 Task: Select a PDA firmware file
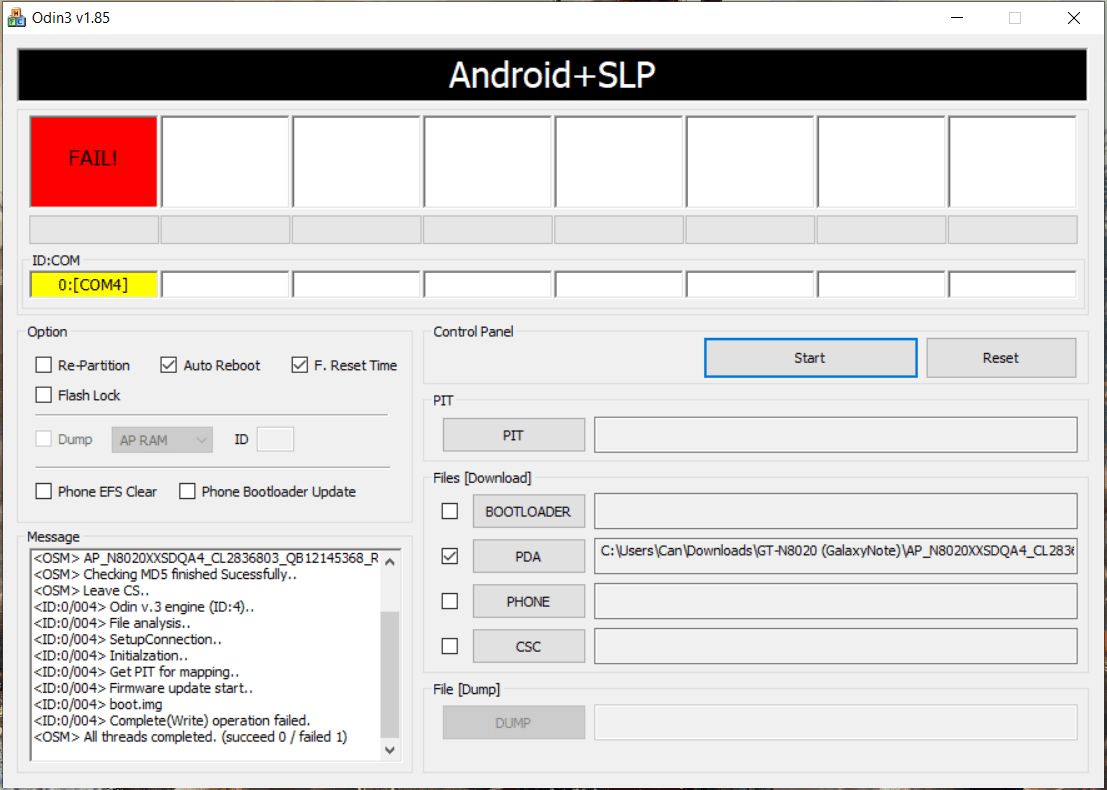click(x=529, y=556)
